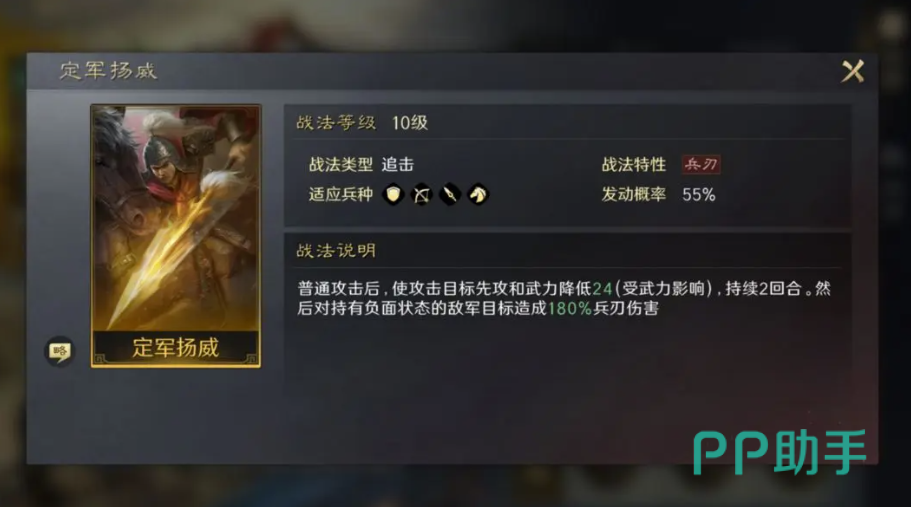Click the cavalry horse troop icon
This screenshot has width=911, height=507.
pos(478,195)
